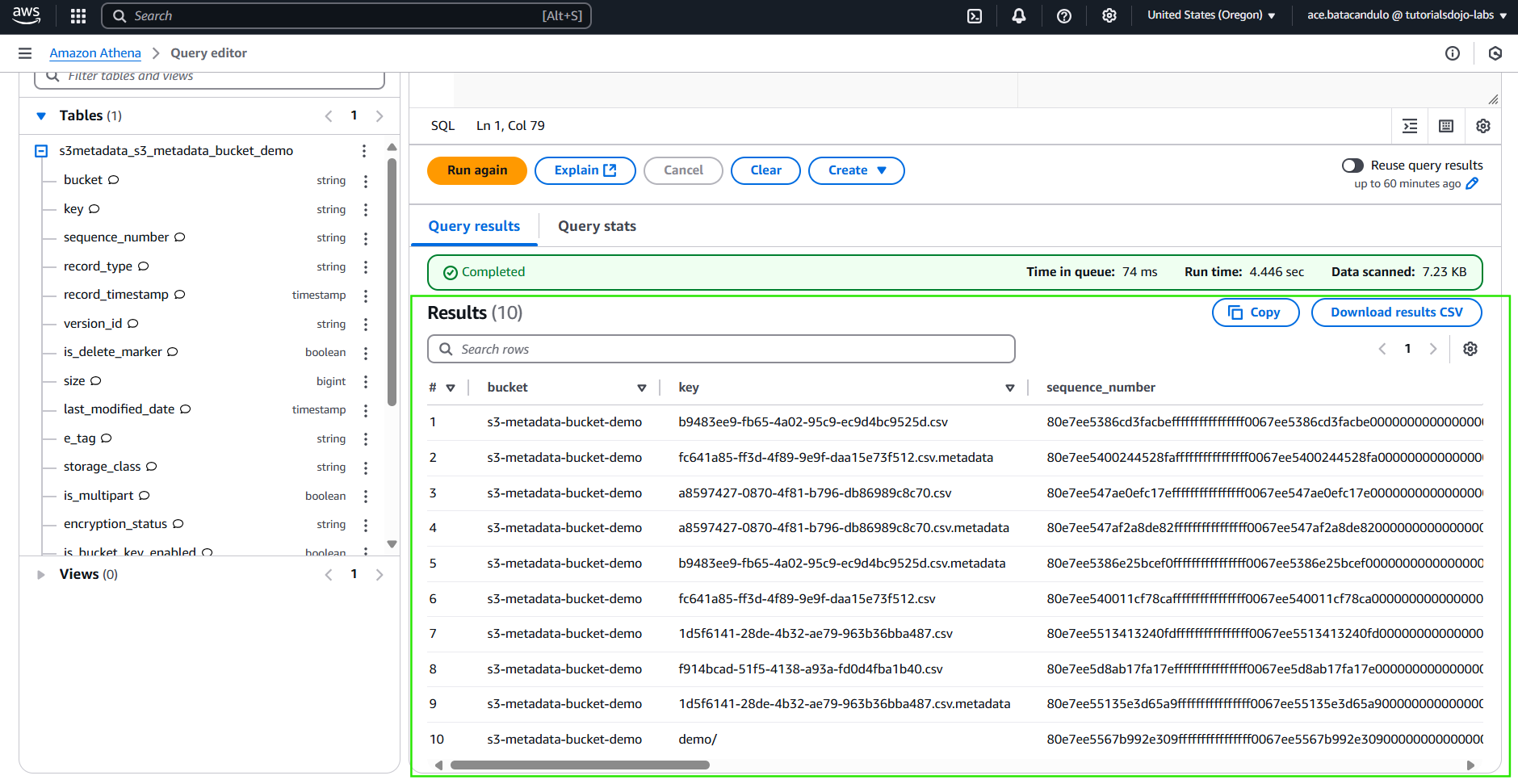Open query editor preferences gear
The image size is (1518, 784).
tap(1483, 126)
